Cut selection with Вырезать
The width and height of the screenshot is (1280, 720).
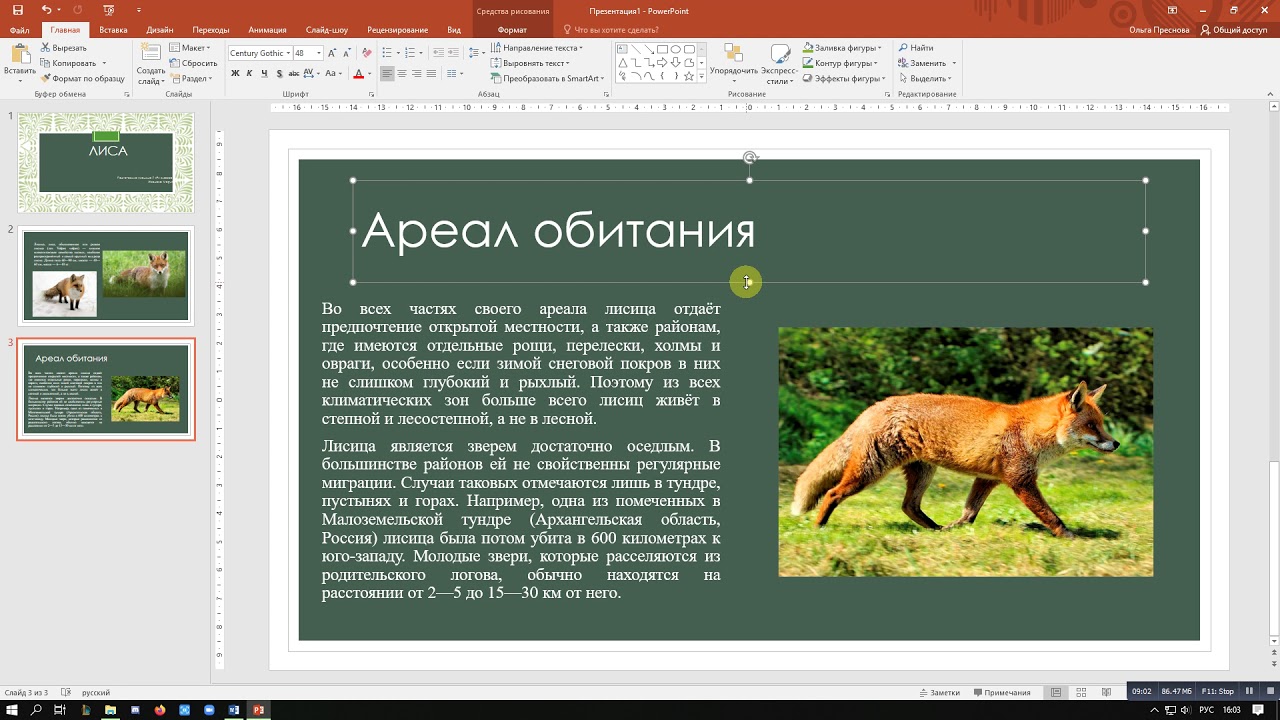point(64,48)
